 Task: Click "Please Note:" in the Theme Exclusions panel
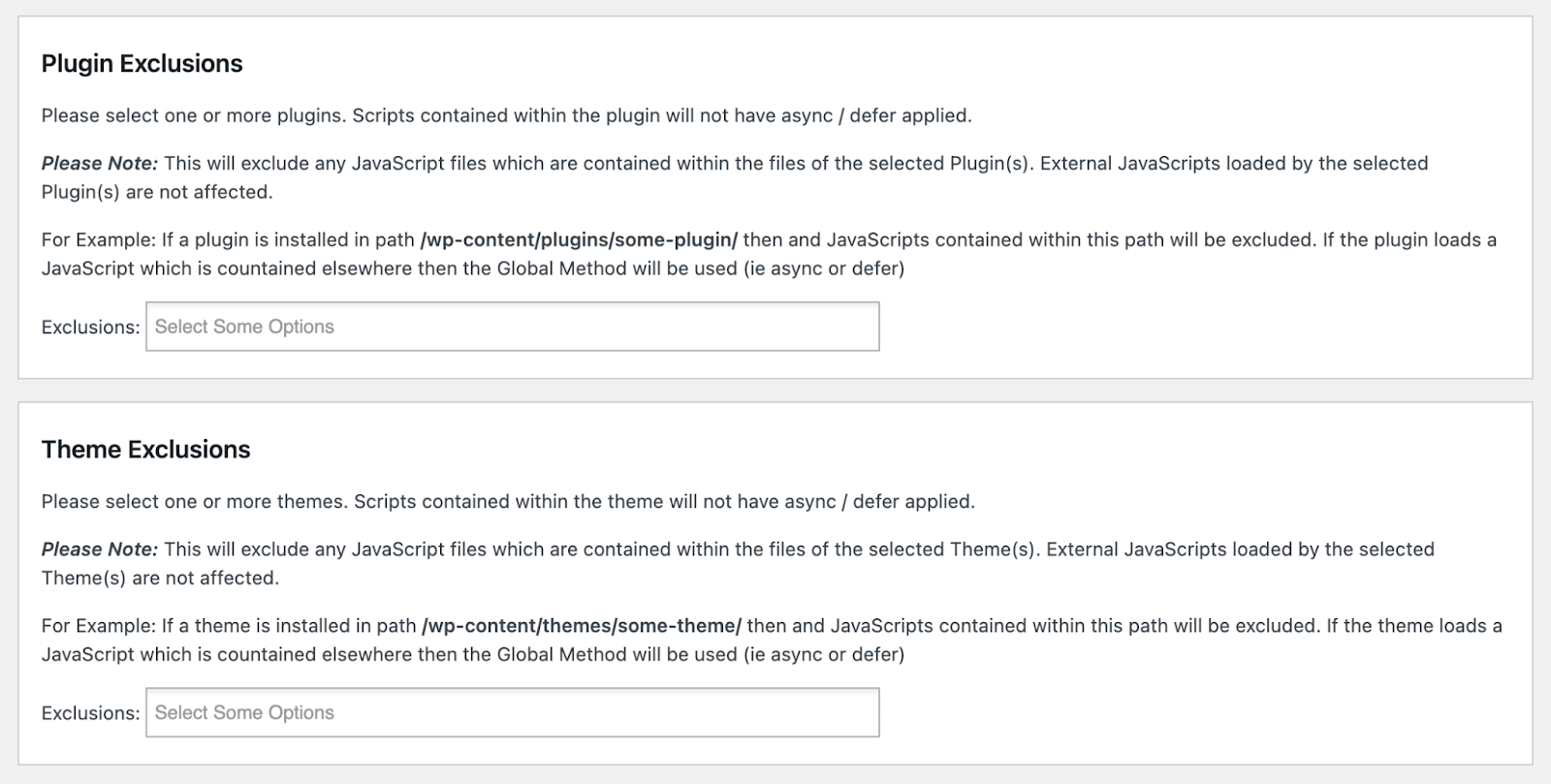click(99, 549)
